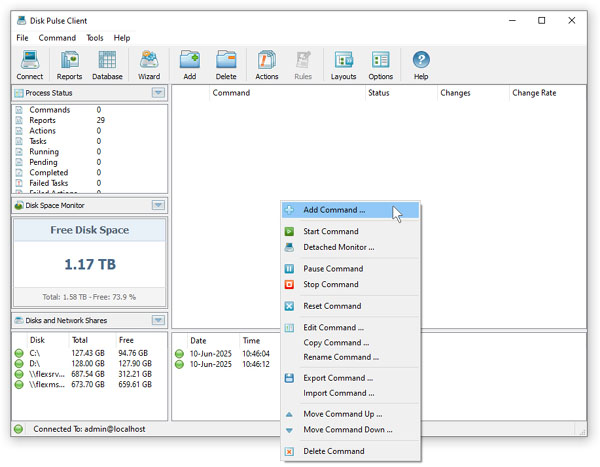Select the Reports row showing 29
Image resolution: width=600 pixels, height=467 pixels.
[x=90, y=120]
